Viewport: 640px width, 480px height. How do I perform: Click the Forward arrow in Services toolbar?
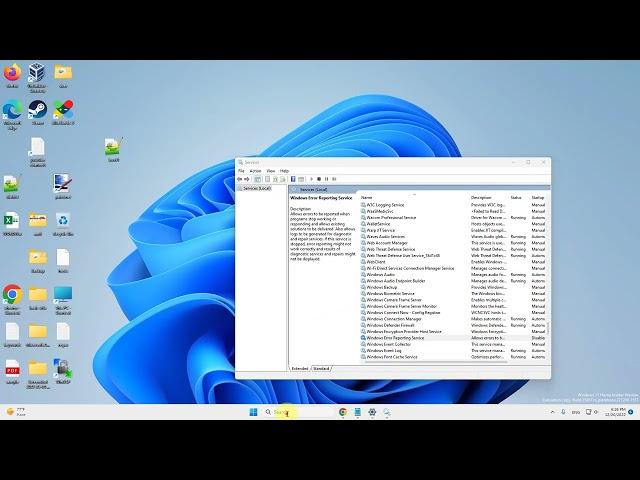(x=247, y=179)
